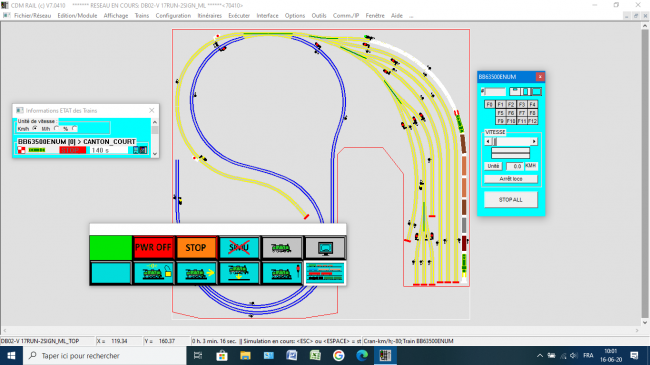Toggle F3 function on throttle

pos(522,104)
